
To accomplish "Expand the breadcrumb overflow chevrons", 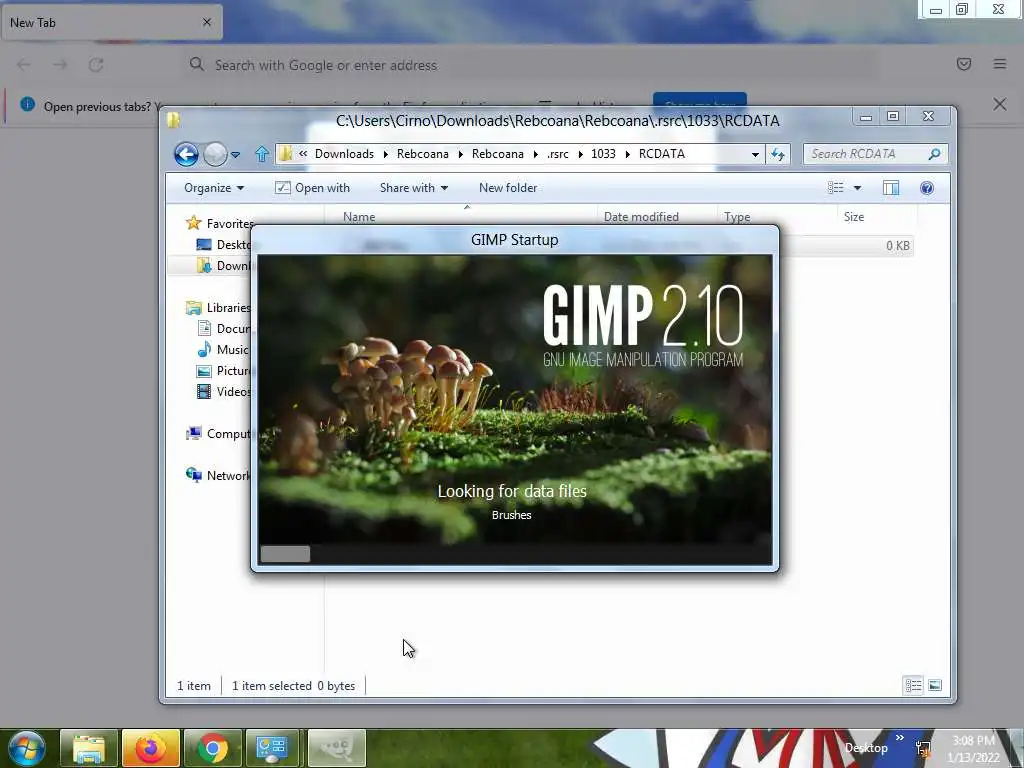I will coord(303,153).
